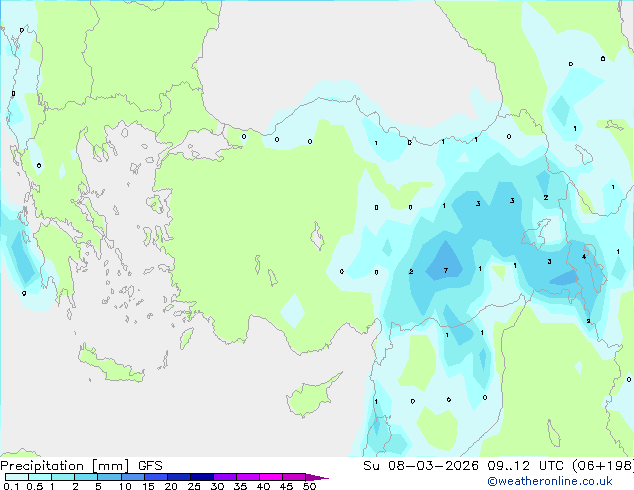Click the "(06+198)" forecast run text
The image size is (634, 490).
pyautogui.click(x=603, y=466)
